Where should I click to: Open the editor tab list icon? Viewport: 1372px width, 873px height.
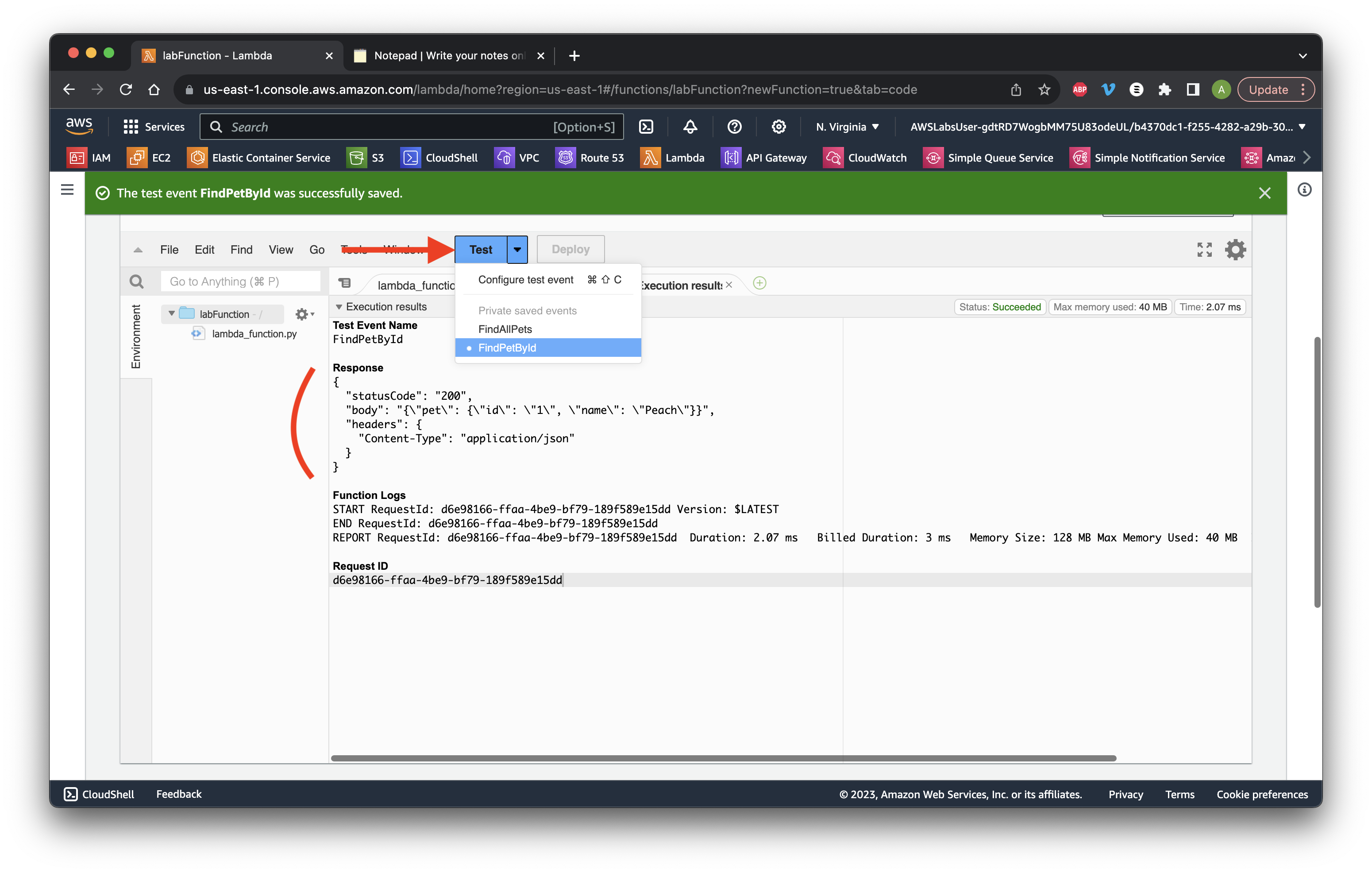[345, 283]
